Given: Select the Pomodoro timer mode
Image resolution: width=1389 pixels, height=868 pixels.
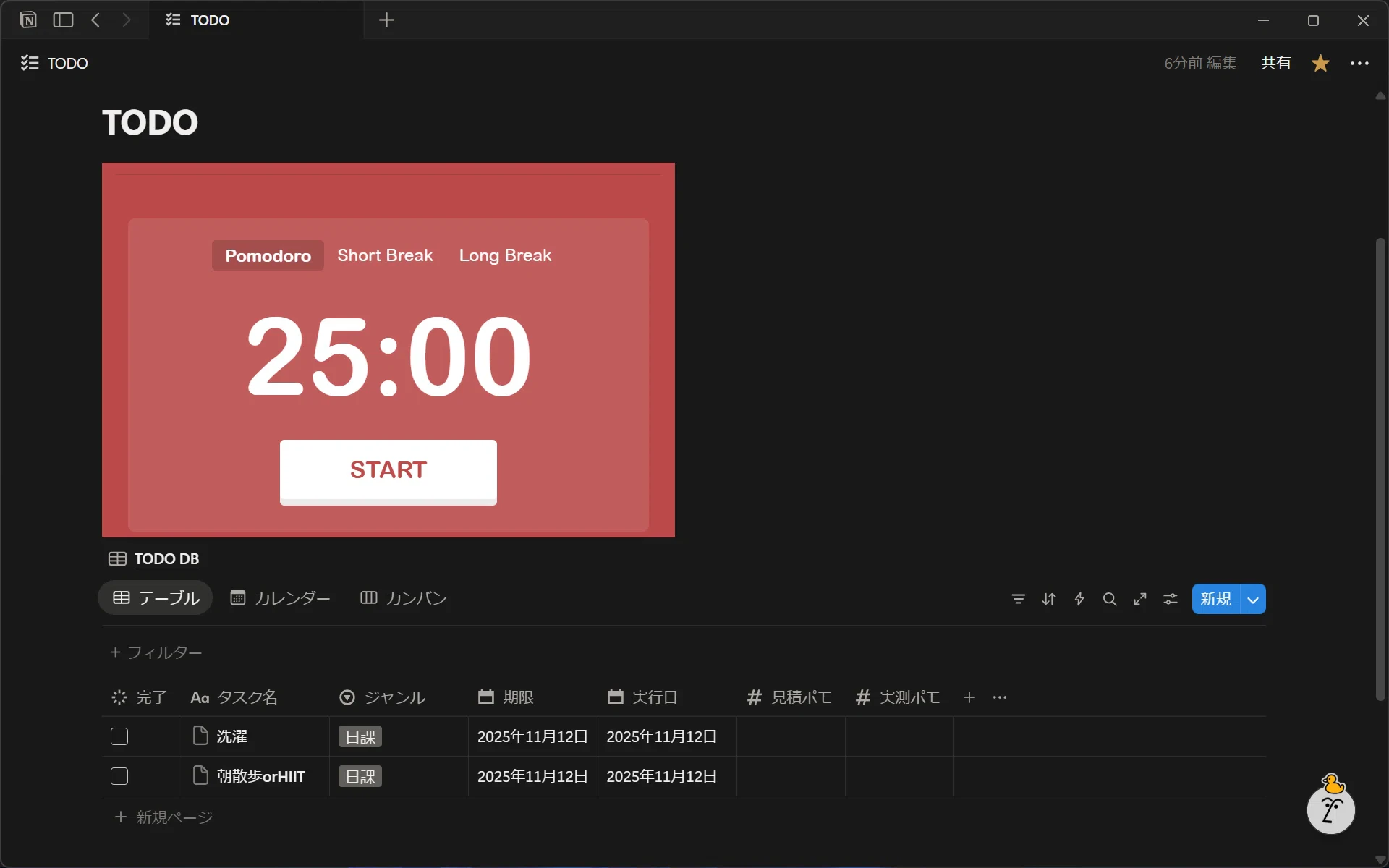Looking at the screenshot, I should coord(268,255).
